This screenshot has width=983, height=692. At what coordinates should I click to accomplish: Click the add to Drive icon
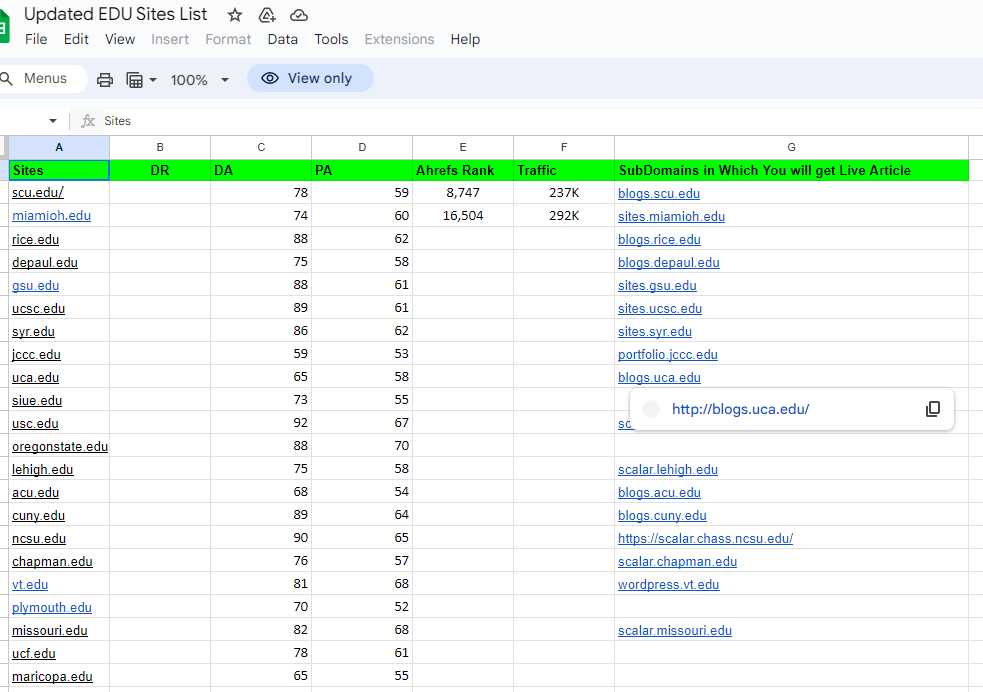(x=266, y=15)
